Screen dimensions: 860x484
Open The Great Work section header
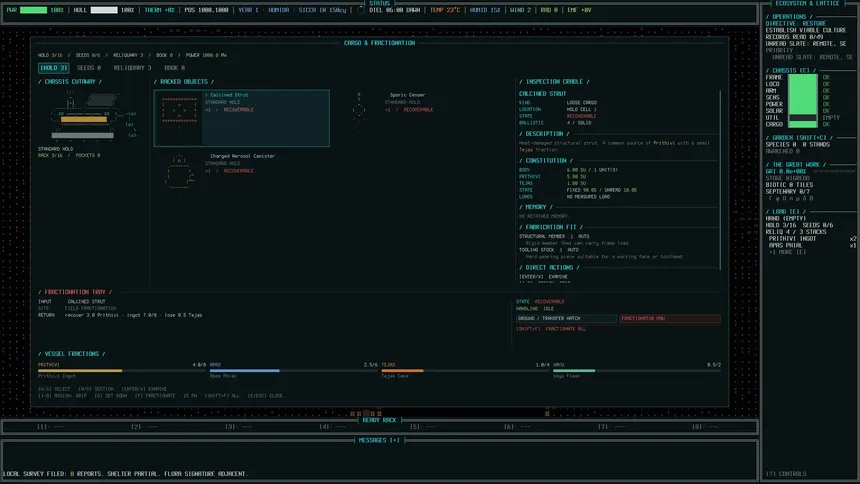tap(796, 165)
